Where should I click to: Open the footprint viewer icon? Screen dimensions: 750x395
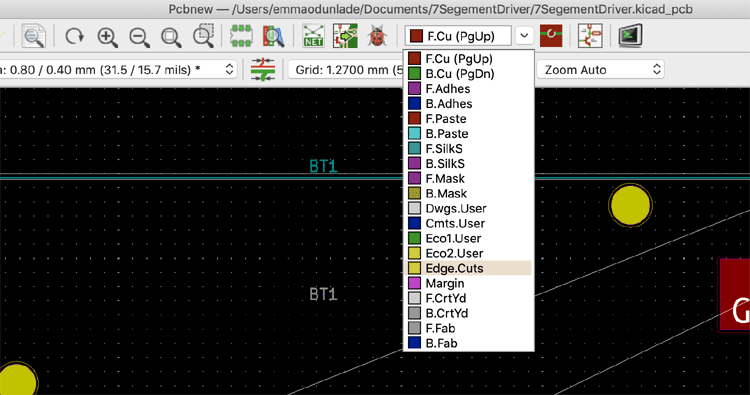273,36
